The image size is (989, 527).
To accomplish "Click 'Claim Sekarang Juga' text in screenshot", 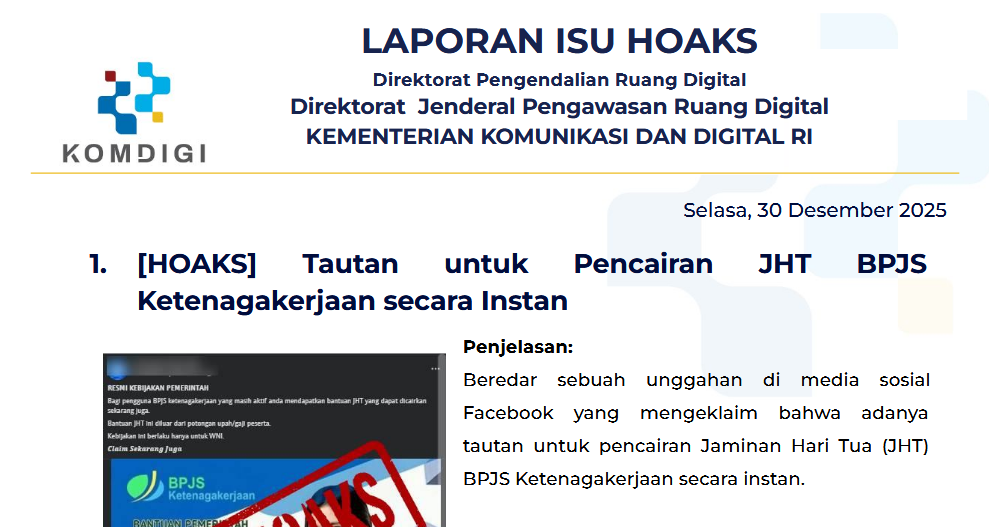I will (x=144, y=448).
